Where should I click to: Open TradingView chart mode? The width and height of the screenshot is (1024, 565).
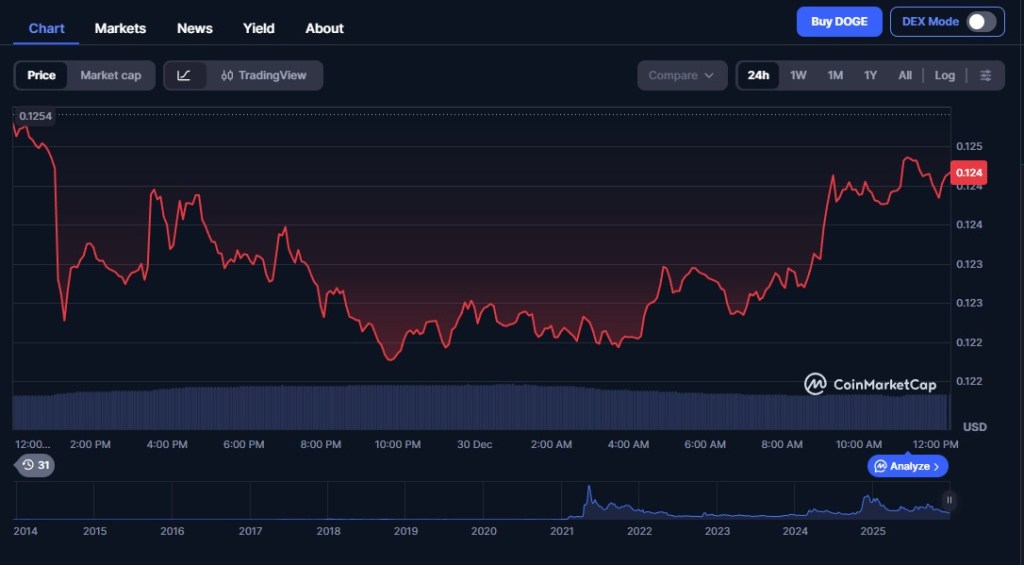(x=264, y=75)
